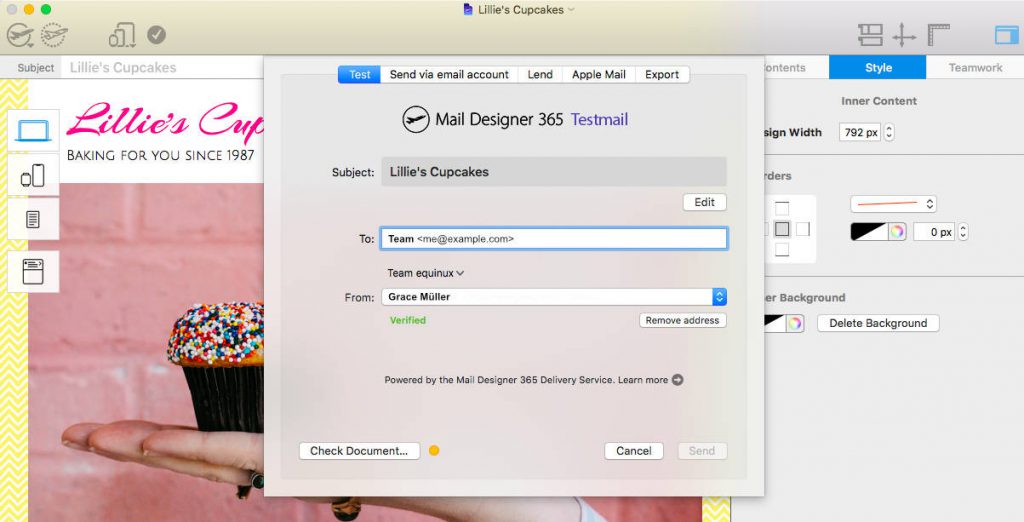
Task: Open the background color wheel picker
Action: pos(794,323)
